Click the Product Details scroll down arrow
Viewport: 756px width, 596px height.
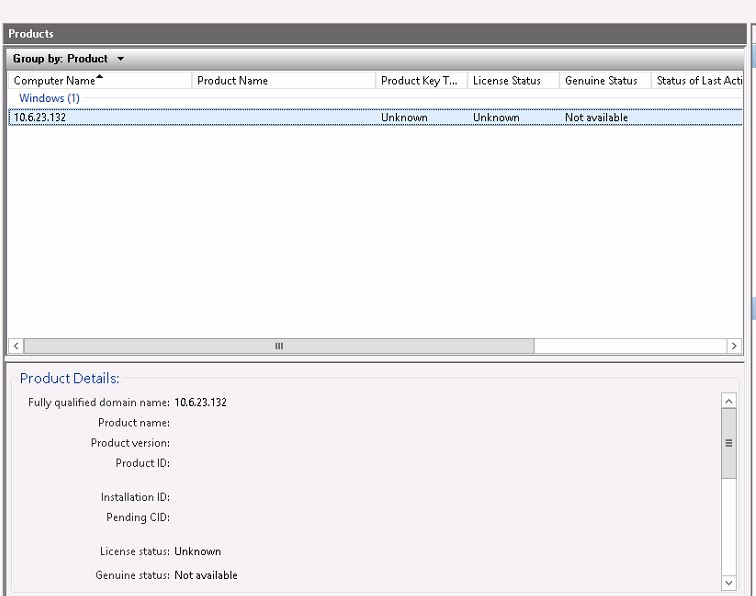click(728, 582)
